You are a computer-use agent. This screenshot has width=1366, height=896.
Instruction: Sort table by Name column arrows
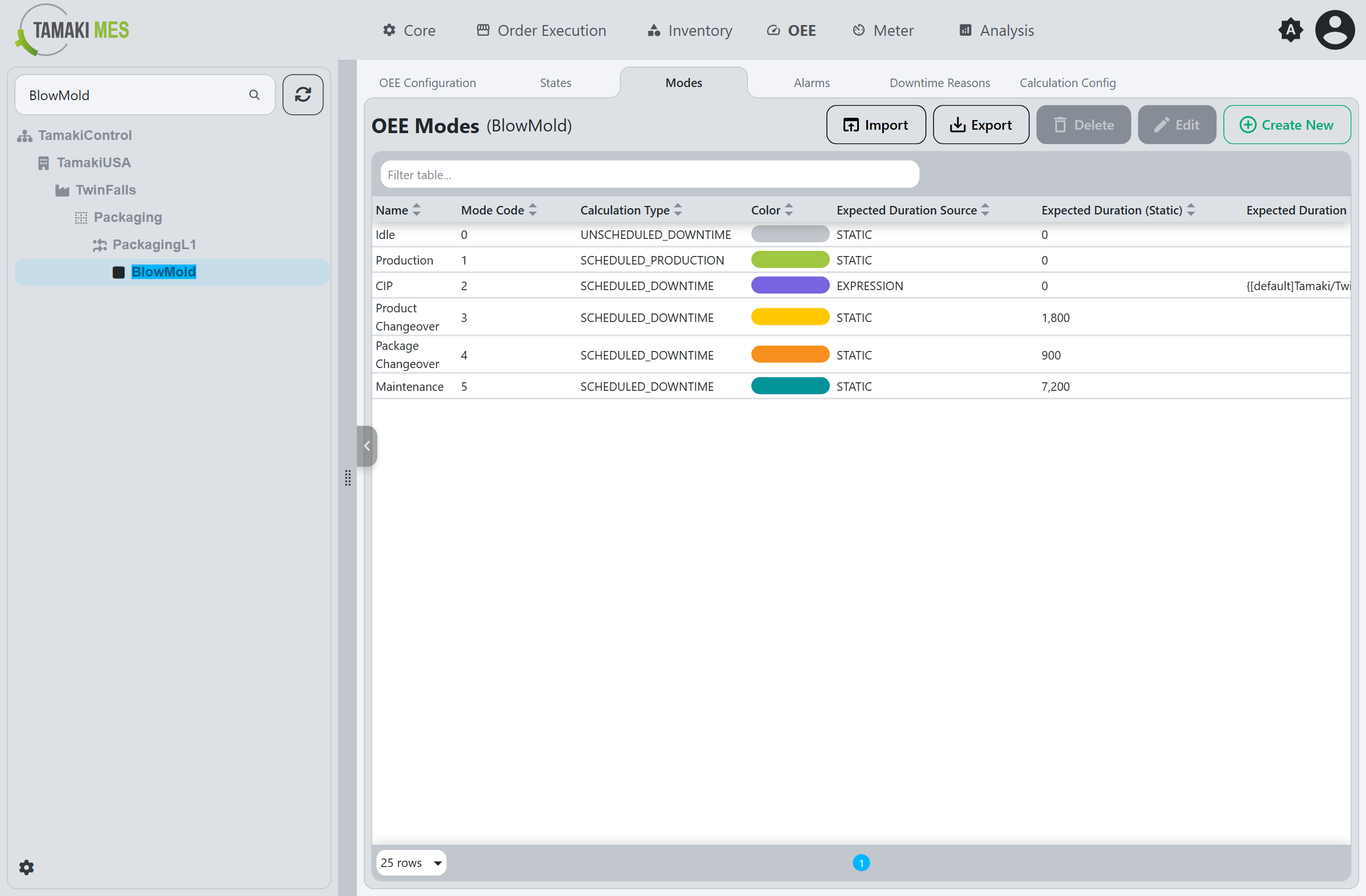click(x=417, y=210)
